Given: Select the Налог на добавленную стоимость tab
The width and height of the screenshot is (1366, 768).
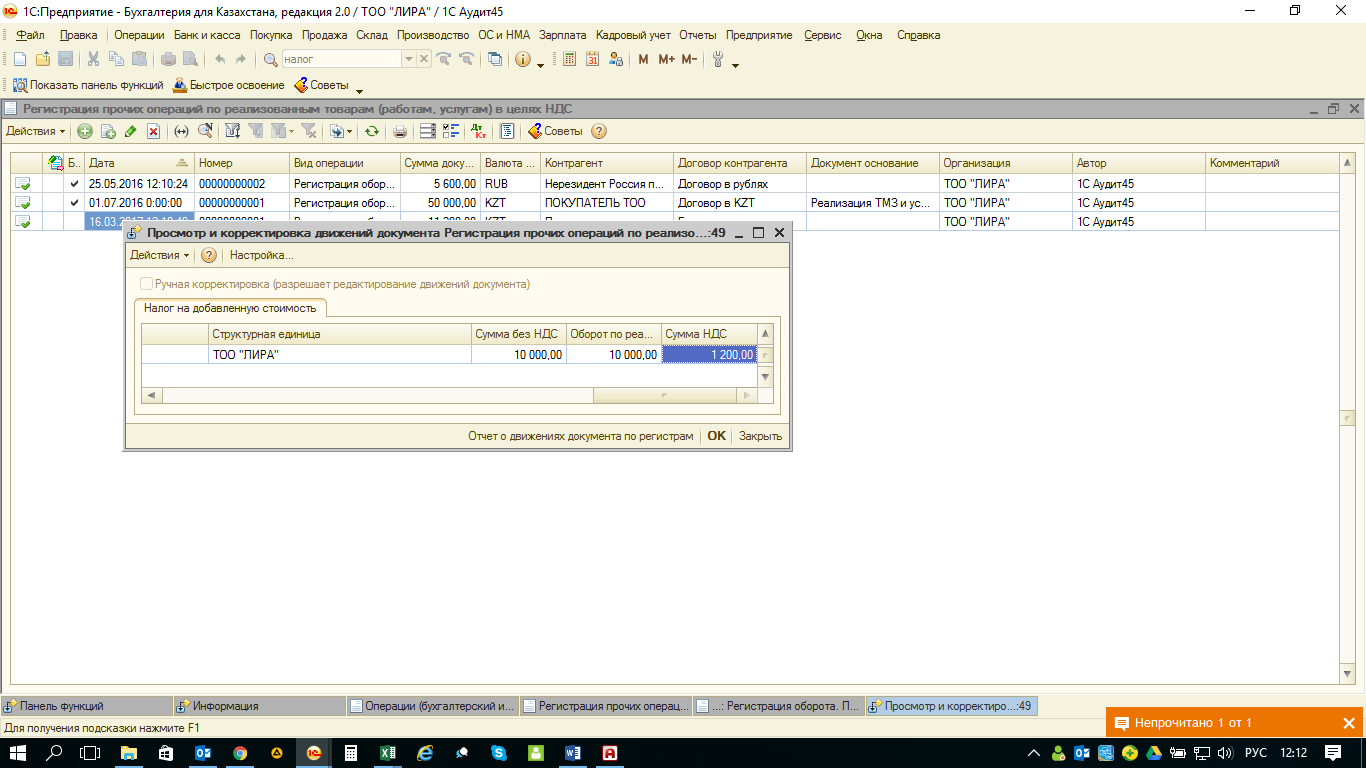Looking at the screenshot, I should pyautogui.click(x=230, y=308).
